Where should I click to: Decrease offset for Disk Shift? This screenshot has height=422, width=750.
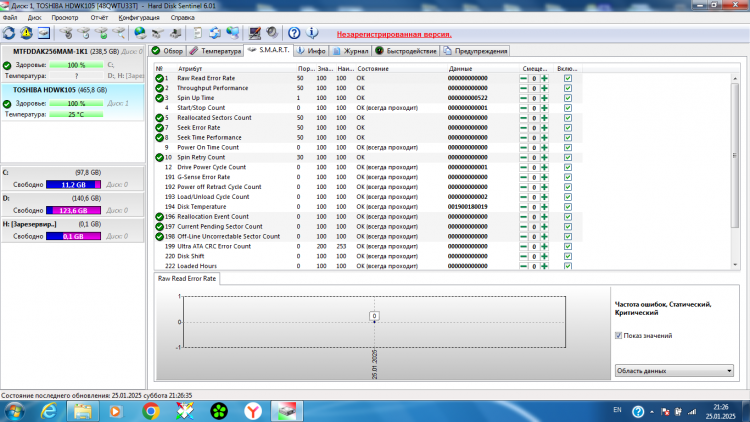tap(524, 256)
